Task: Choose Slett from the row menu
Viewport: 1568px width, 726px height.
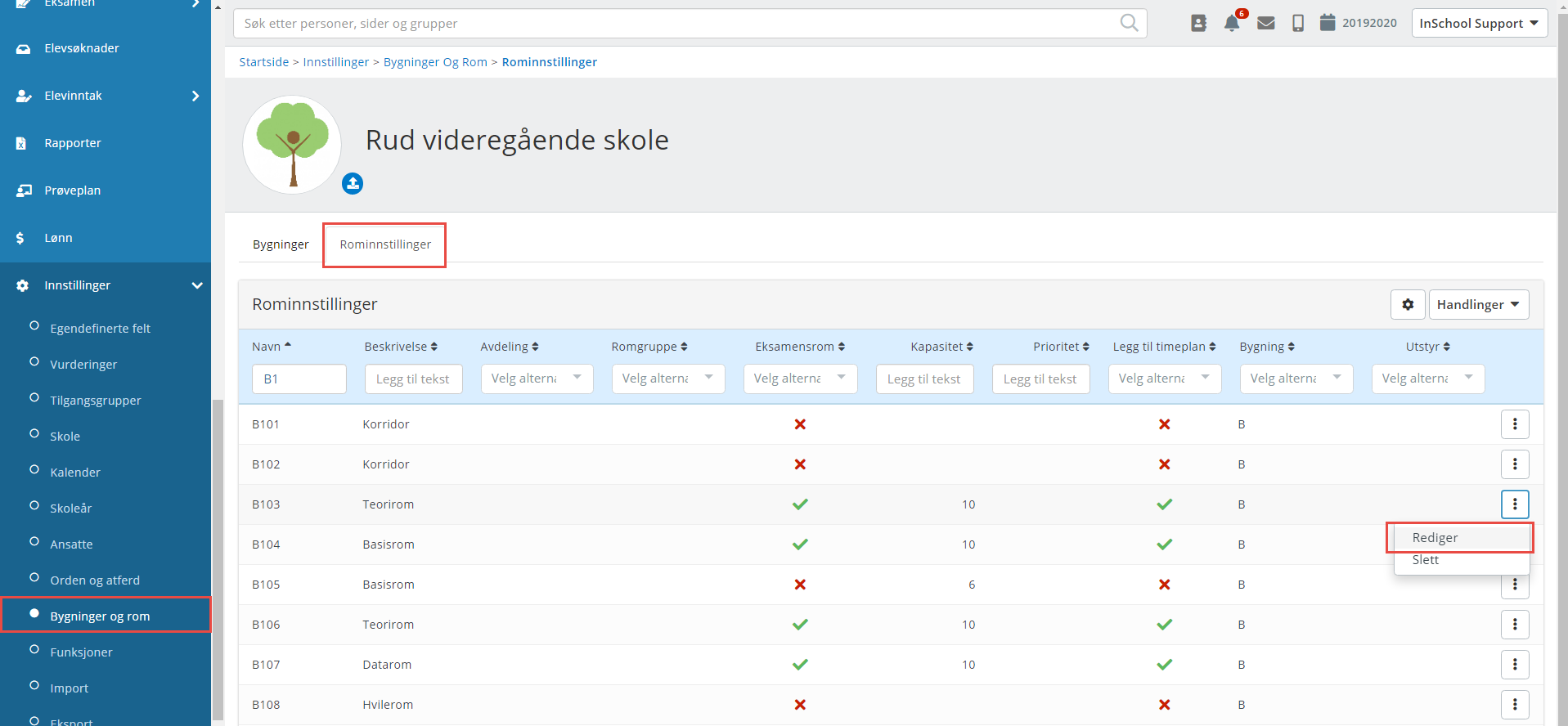Action: point(1462,560)
